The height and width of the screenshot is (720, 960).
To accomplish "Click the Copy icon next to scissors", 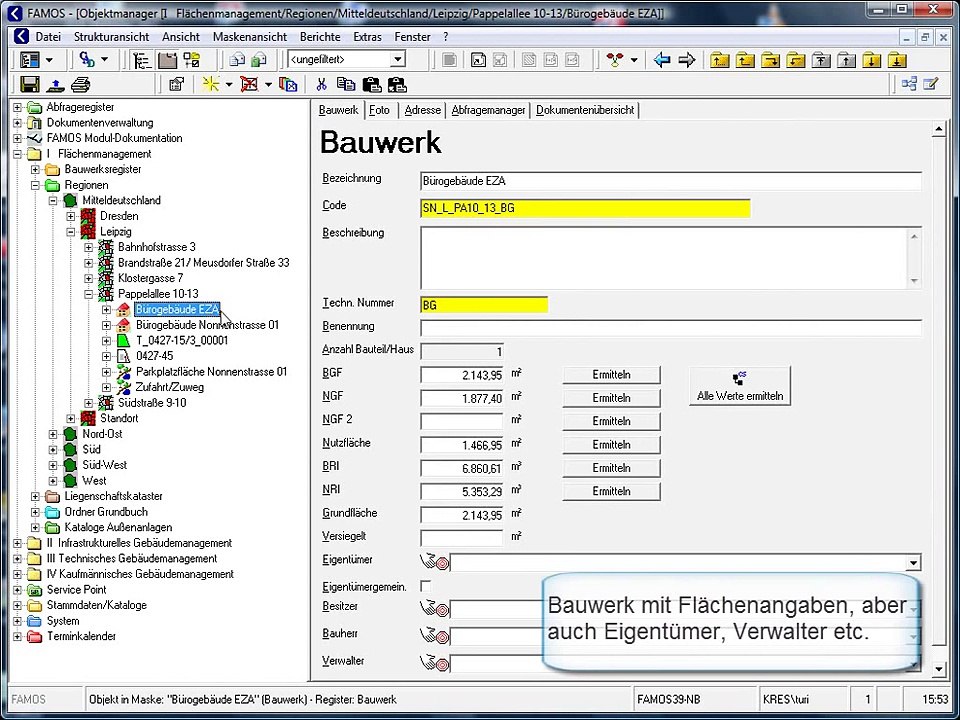I will point(346,85).
